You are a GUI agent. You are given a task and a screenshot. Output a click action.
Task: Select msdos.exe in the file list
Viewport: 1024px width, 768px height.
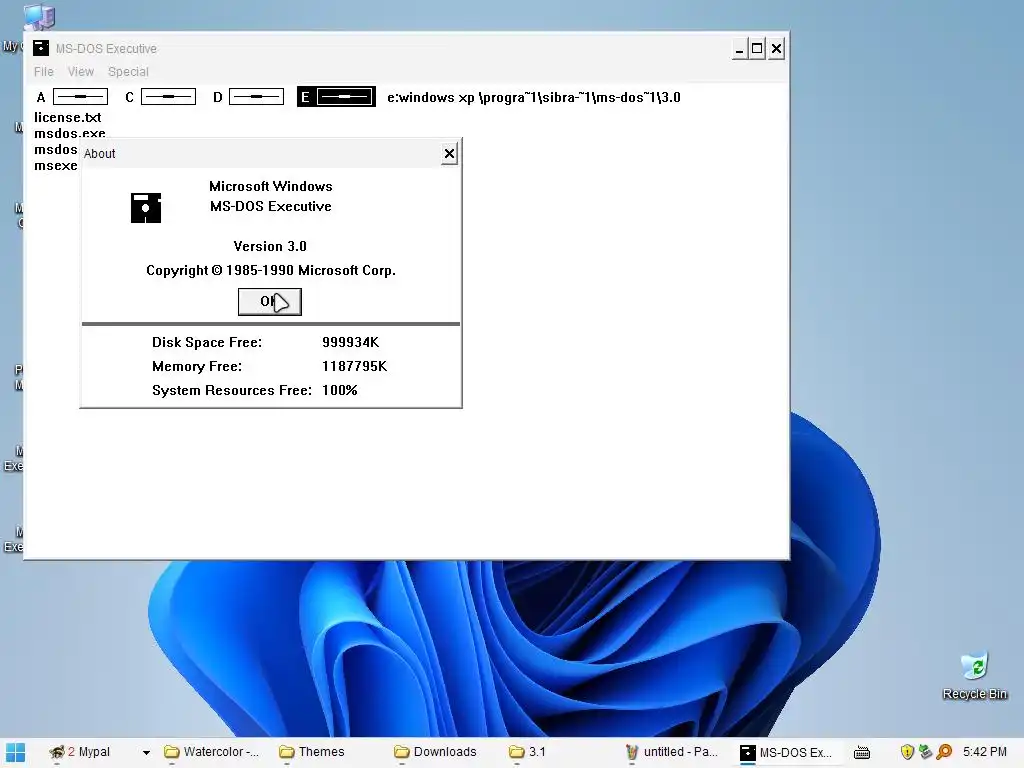[x=70, y=133]
